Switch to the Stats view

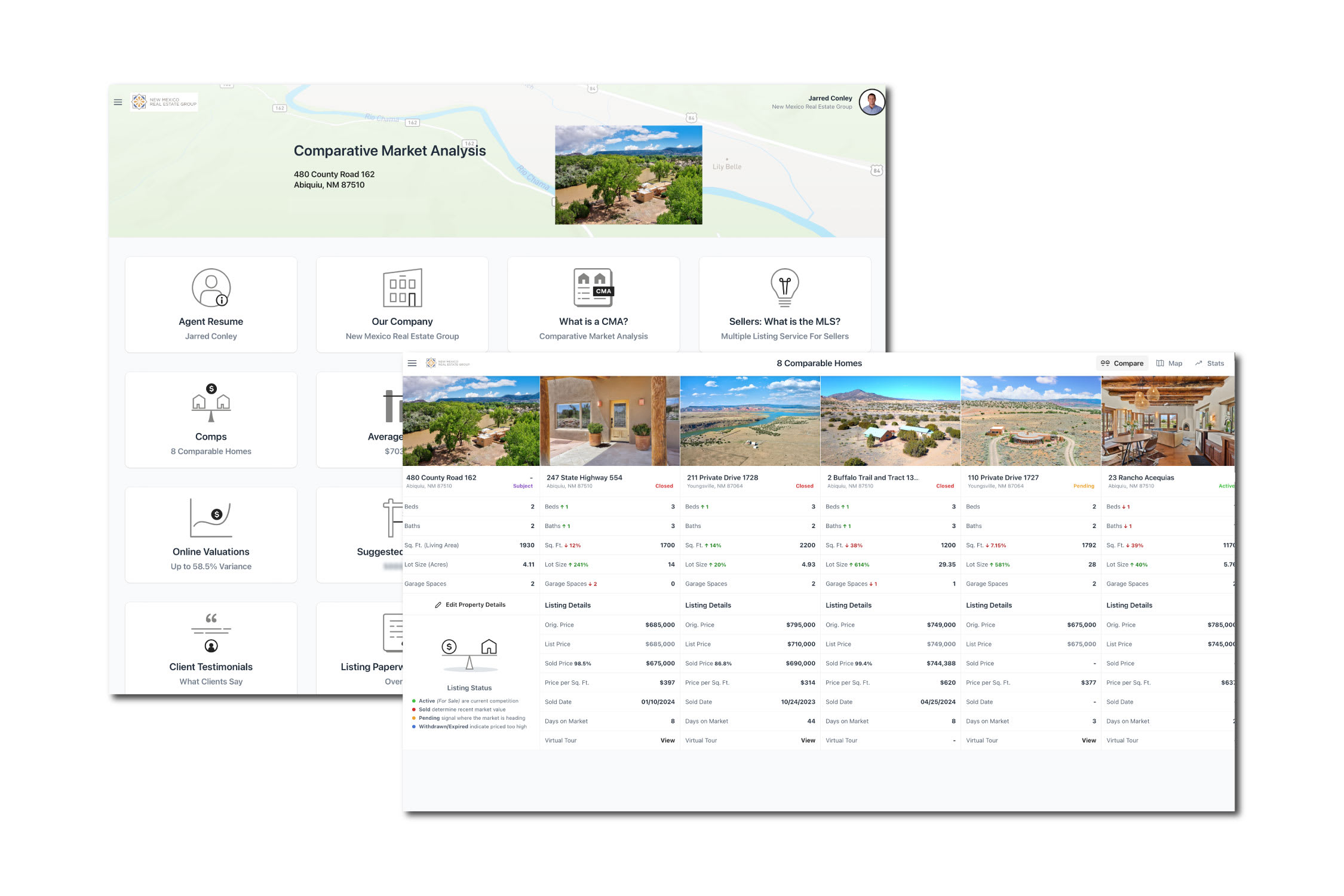click(1210, 363)
